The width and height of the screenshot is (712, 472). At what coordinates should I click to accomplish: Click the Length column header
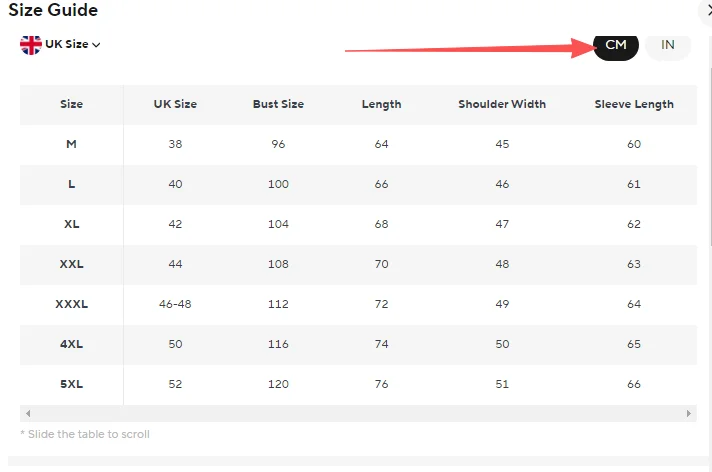pos(381,104)
